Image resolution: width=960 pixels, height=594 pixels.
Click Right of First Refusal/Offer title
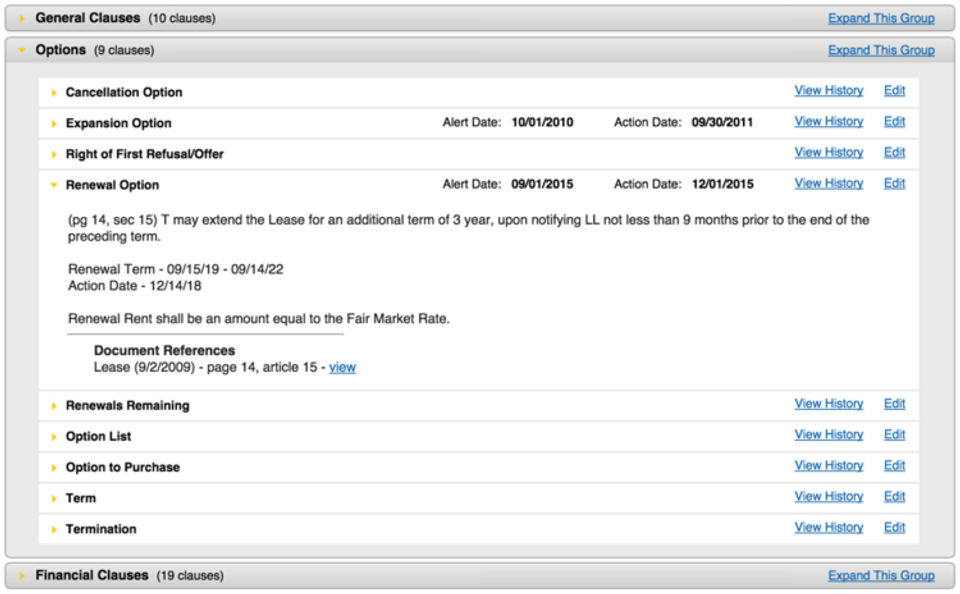(144, 154)
